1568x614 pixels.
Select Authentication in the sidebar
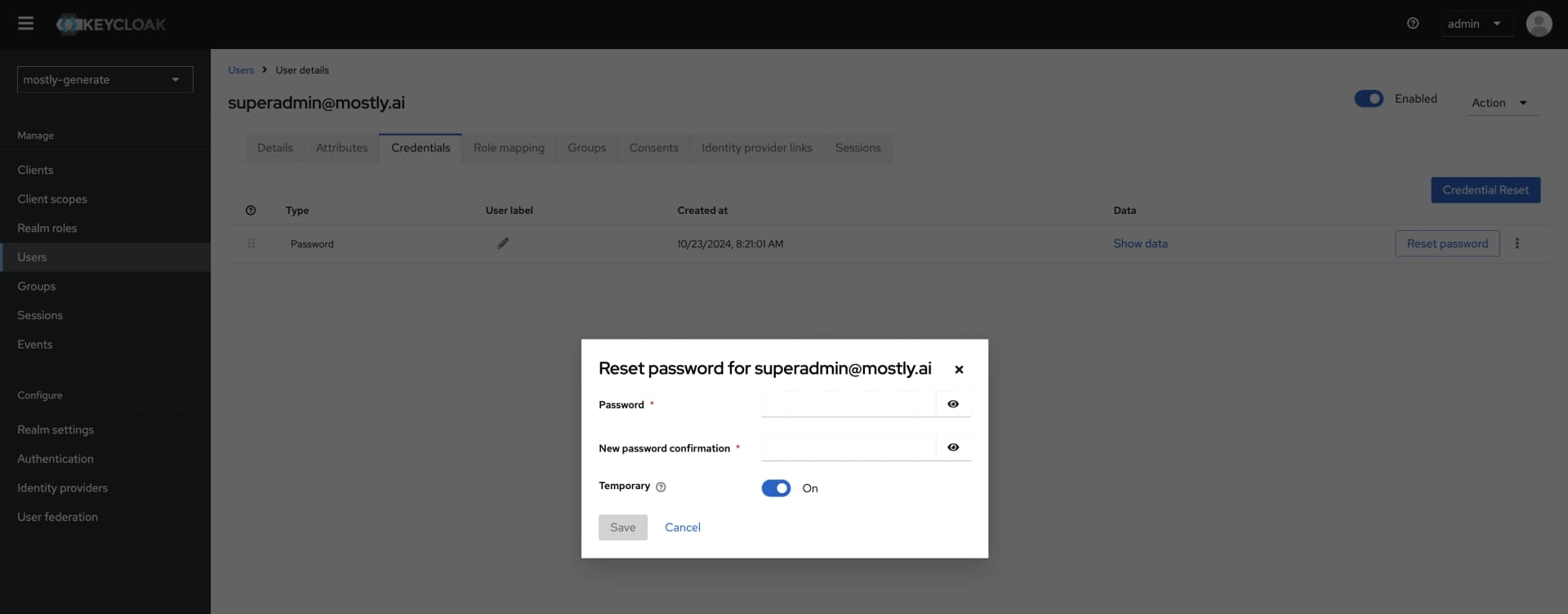point(56,458)
